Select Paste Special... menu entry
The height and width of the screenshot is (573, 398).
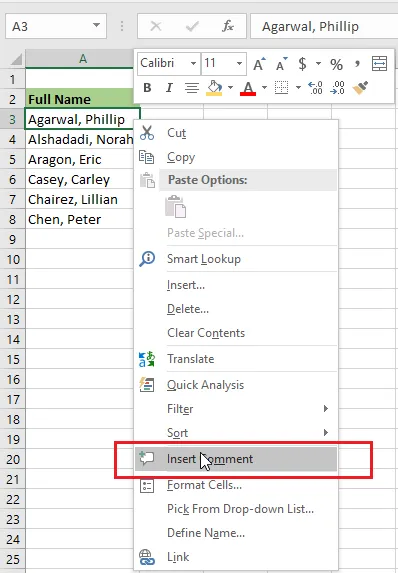[x=236, y=233]
